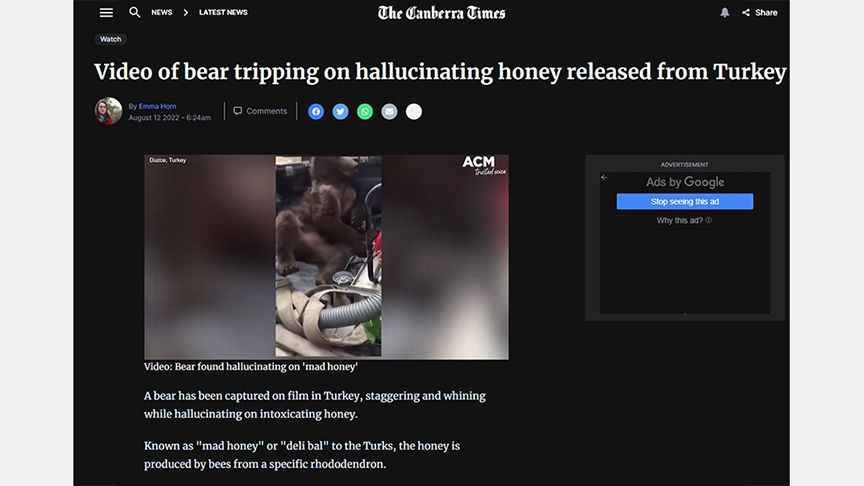The image size is (864, 486).
Task: Click the Watch tag label
Action: [x=110, y=39]
